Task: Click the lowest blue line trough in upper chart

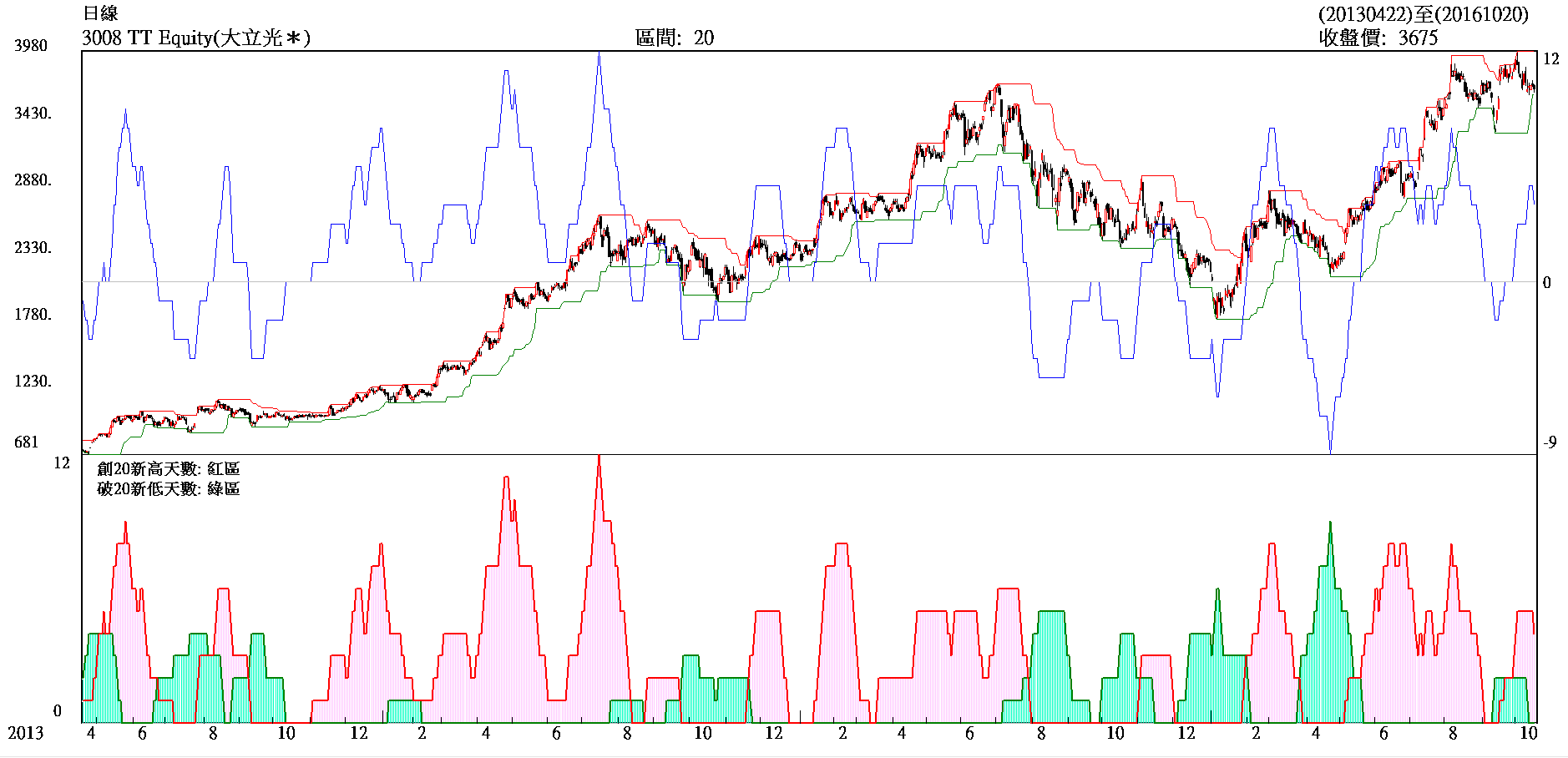Action: [1330, 449]
